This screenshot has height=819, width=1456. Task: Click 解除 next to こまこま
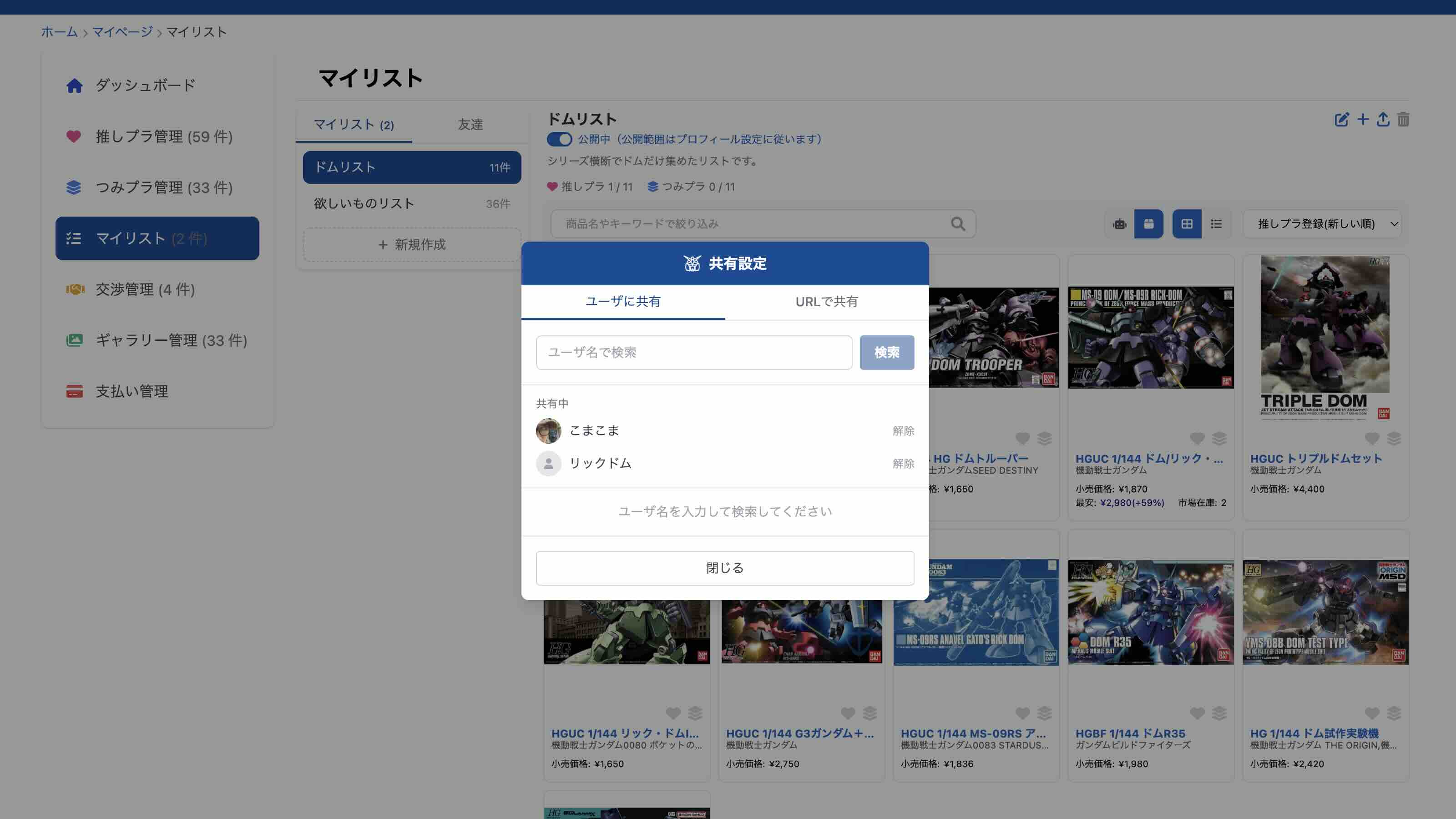click(x=903, y=431)
